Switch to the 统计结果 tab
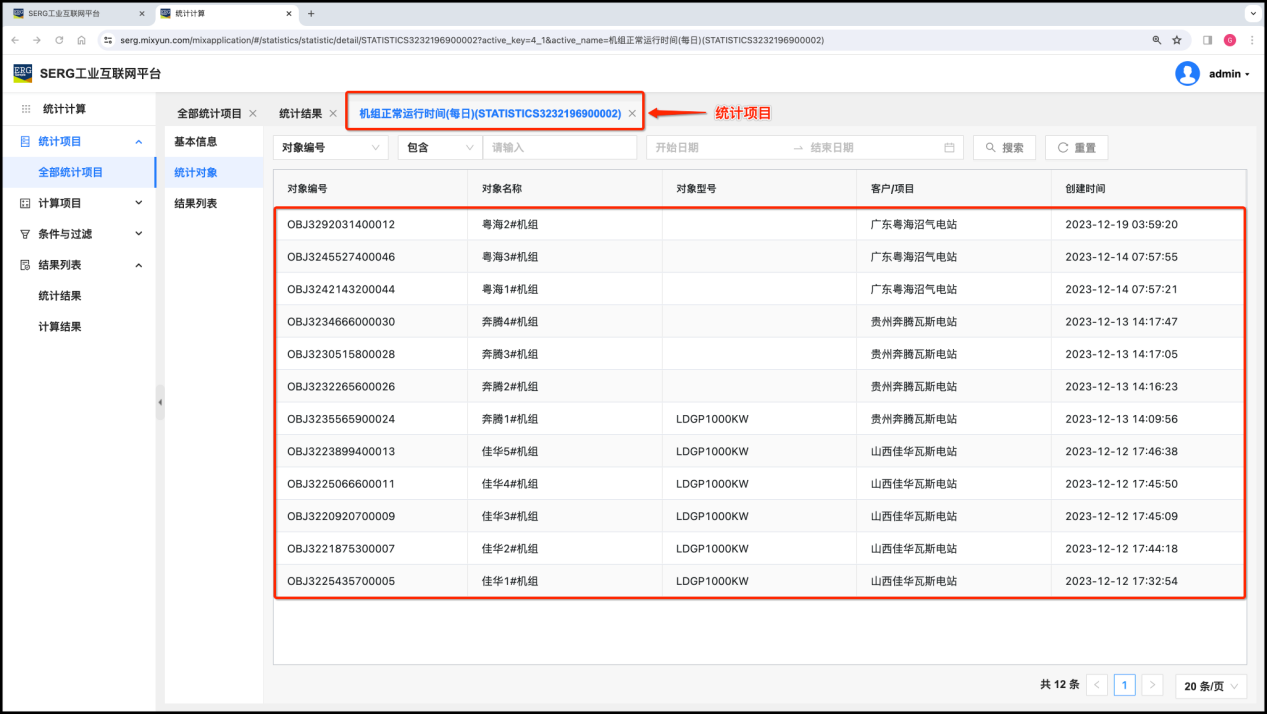This screenshot has width=1267, height=714. pyautogui.click(x=300, y=114)
